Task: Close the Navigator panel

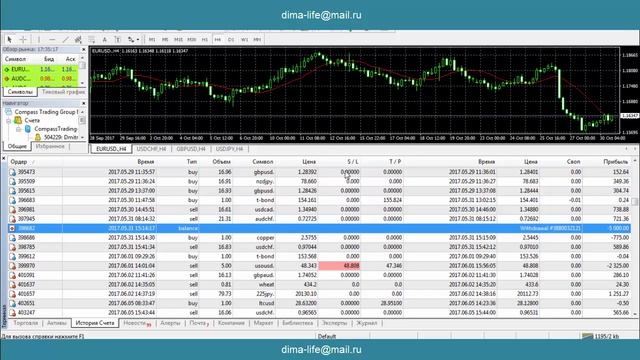Action: click(x=84, y=103)
